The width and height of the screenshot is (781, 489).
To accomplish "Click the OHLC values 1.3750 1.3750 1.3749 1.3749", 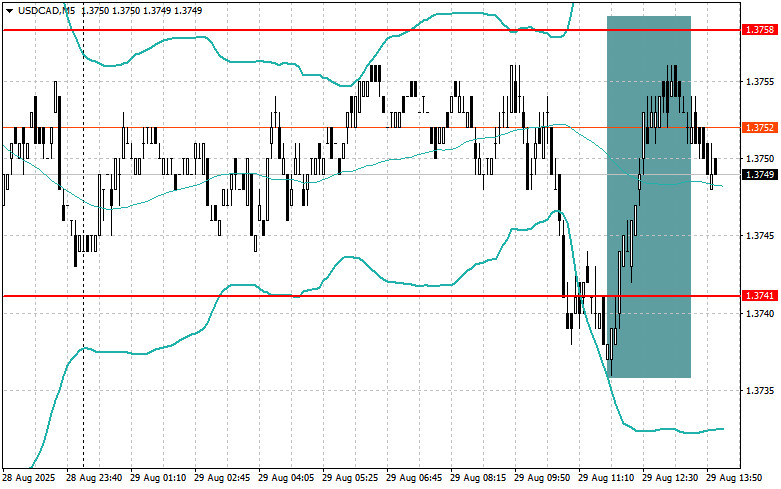I will coord(141,10).
